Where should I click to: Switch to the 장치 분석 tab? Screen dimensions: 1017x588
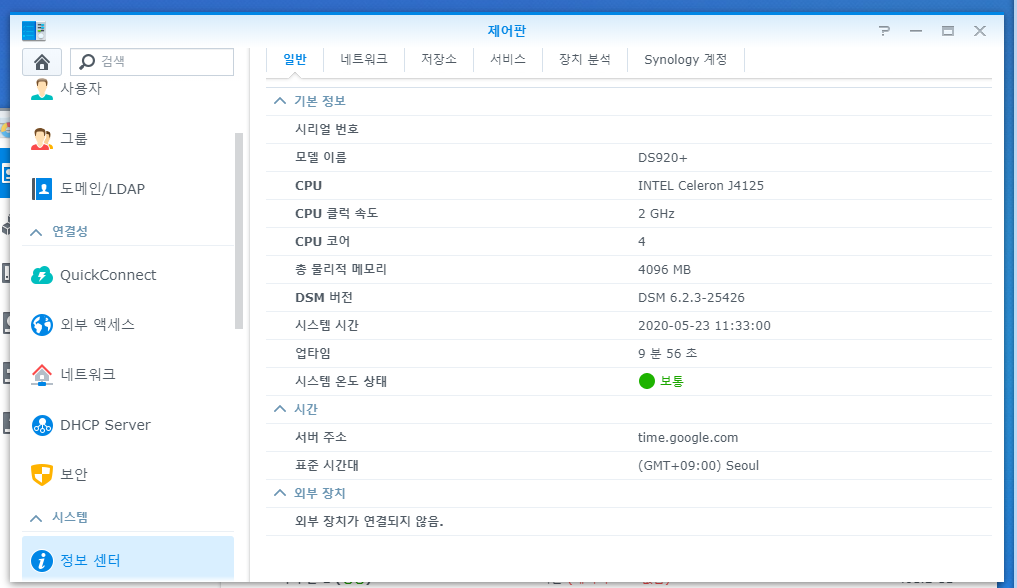[585, 60]
